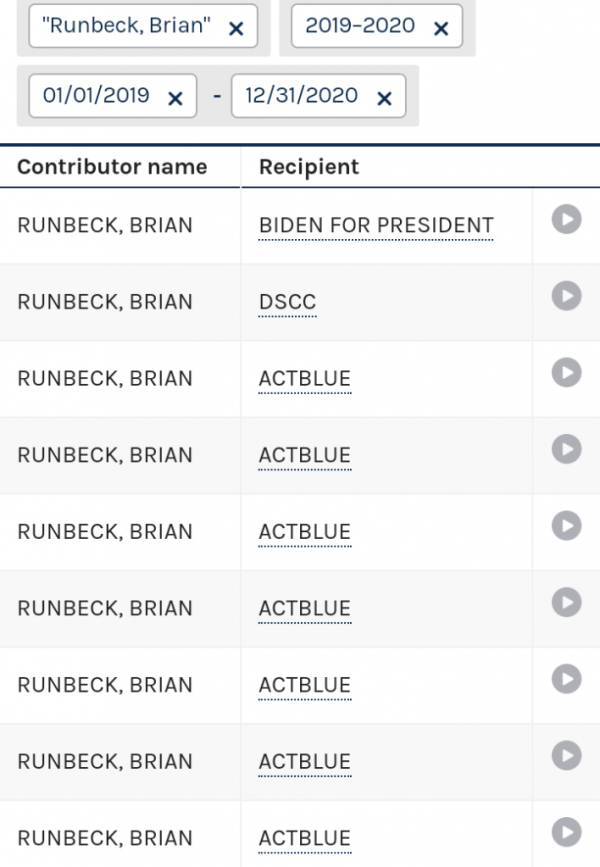Open the DSCC recipient link

click(x=288, y=303)
